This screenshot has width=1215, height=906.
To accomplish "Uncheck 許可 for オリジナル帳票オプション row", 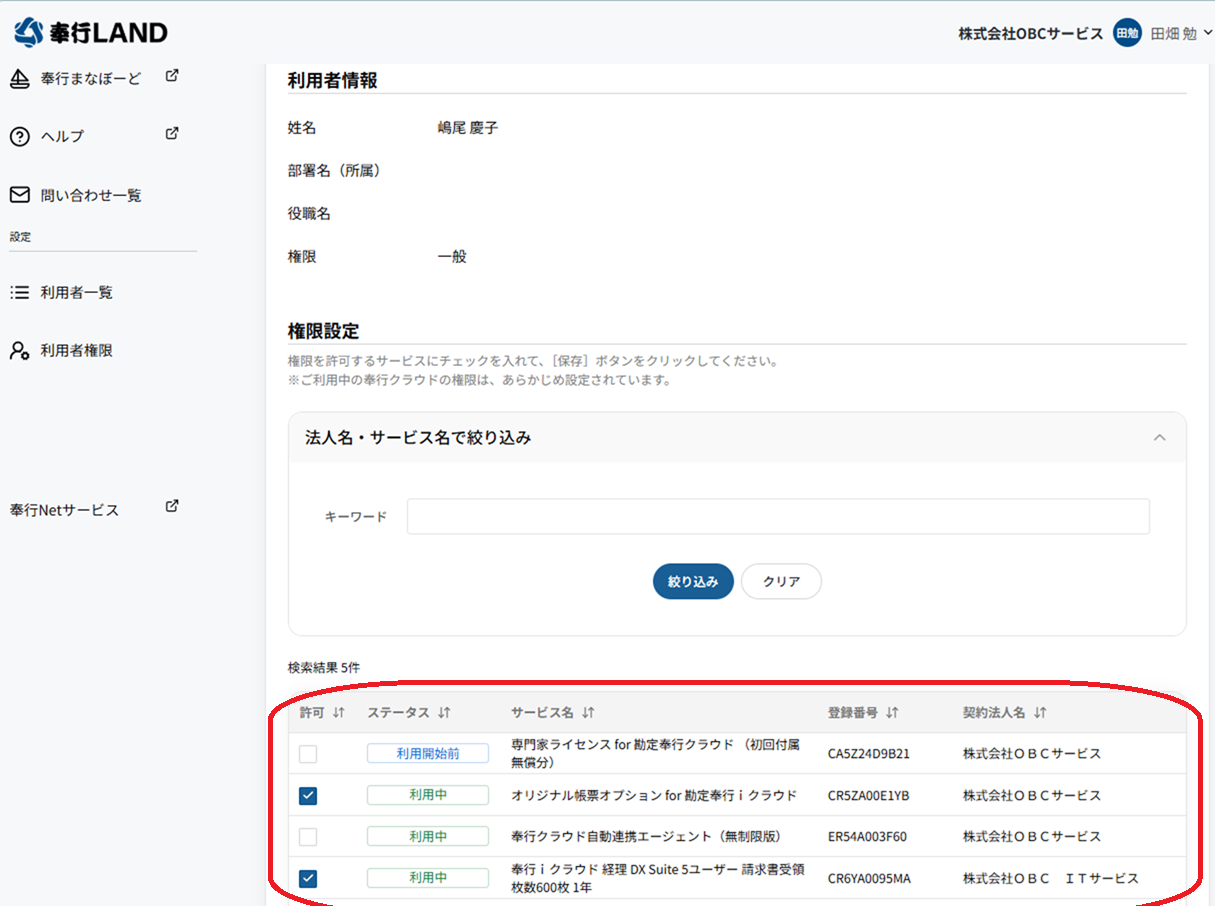I will [x=308, y=796].
